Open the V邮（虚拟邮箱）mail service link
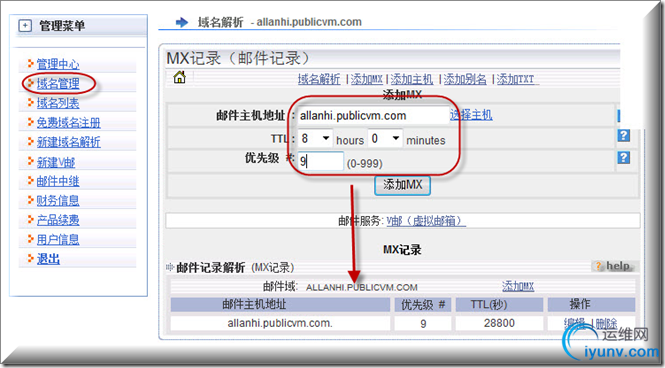This screenshot has width=665, height=368. pyautogui.click(x=426, y=221)
